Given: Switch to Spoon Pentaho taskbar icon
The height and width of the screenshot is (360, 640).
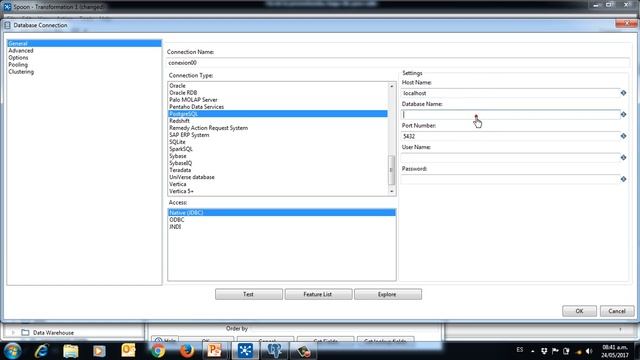Looking at the screenshot, I should [x=245, y=351].
